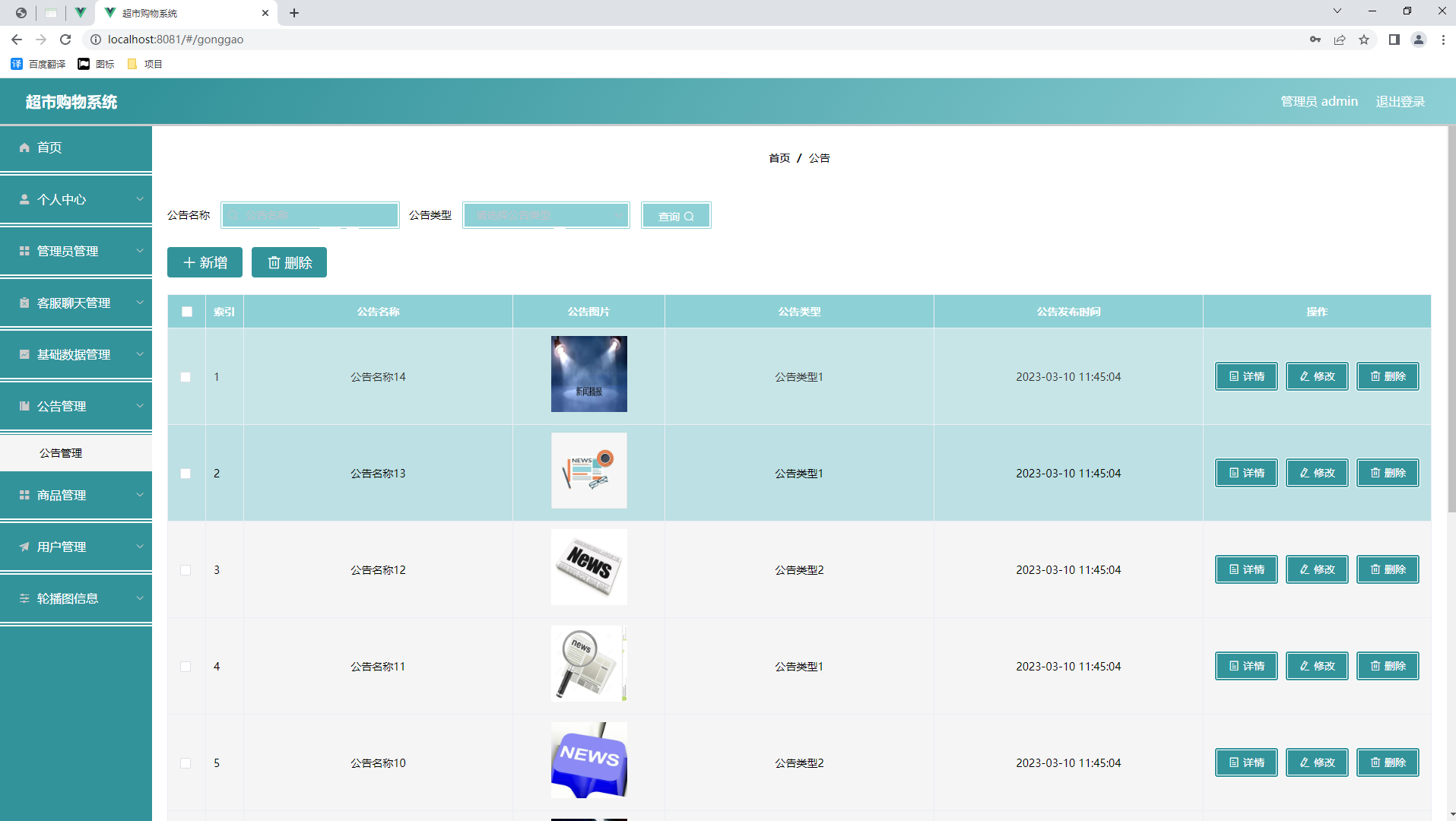Click the magnifier icon inside 查询 button
Screen dimensions: 1456x821
coord(689,215)
